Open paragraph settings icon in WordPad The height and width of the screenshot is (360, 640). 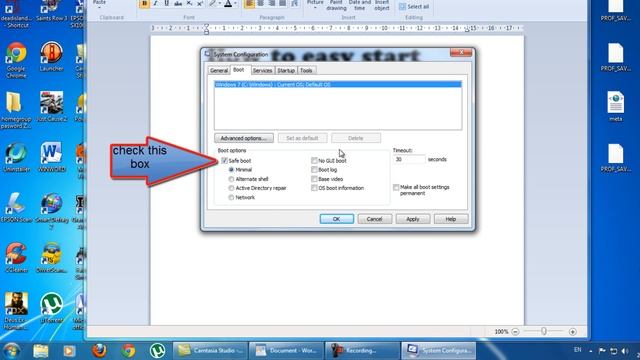[x=294, y=4]
